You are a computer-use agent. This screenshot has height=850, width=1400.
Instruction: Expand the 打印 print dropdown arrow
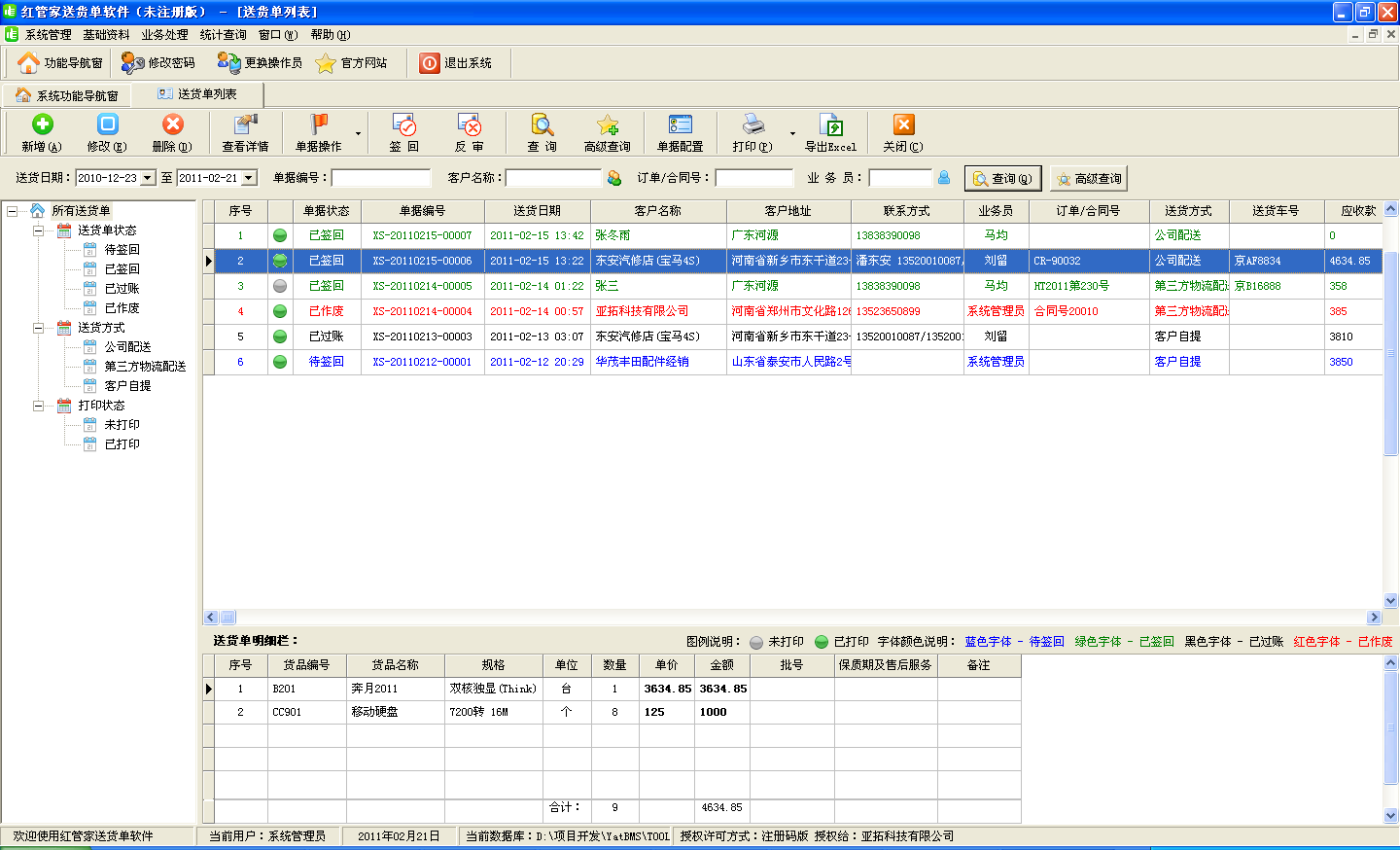[792, 133]
